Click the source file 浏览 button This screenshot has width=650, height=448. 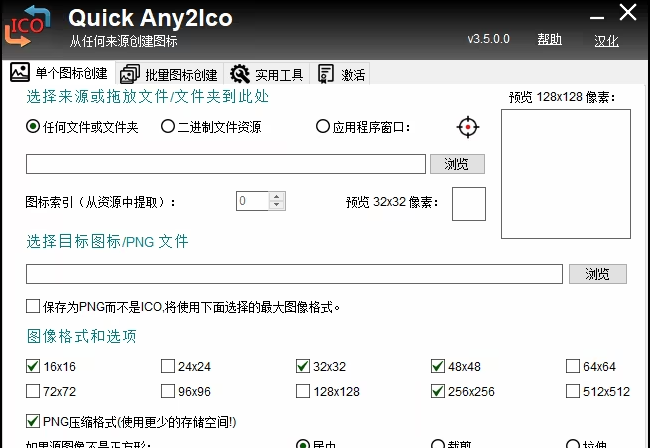[x=457, y=164]
